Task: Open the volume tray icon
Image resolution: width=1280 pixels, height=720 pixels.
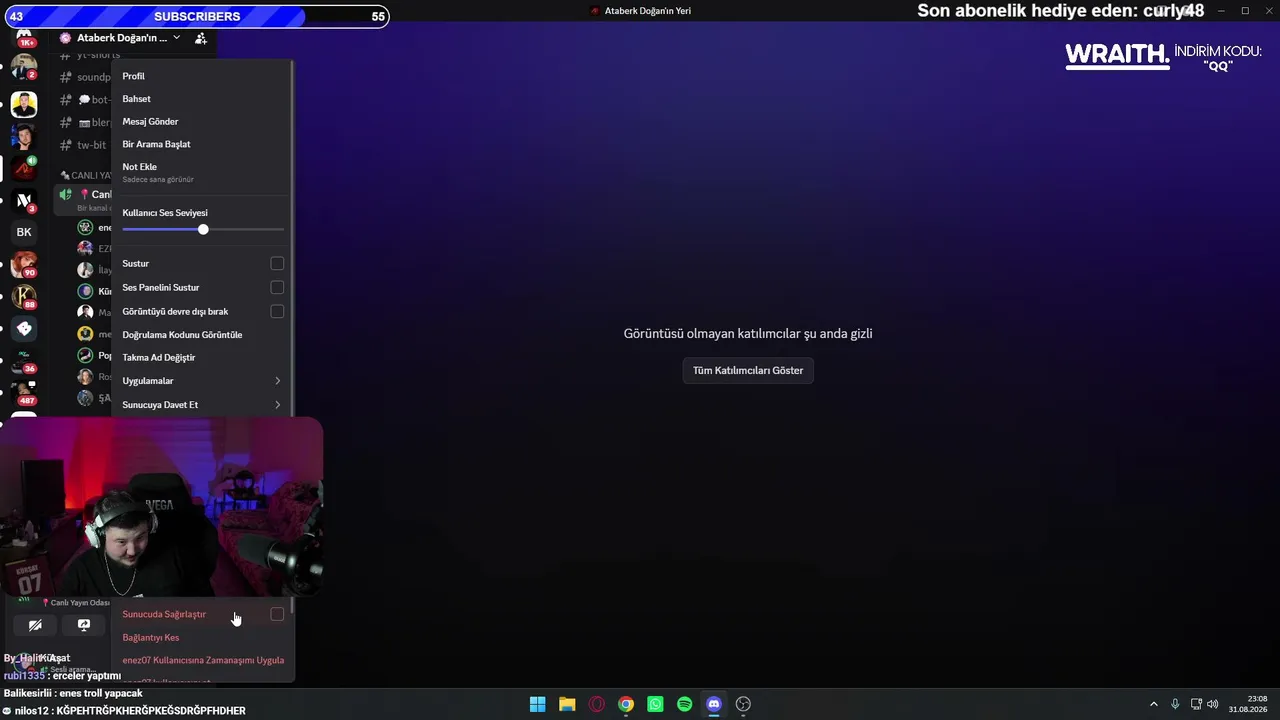Action: click(1213, 704)
